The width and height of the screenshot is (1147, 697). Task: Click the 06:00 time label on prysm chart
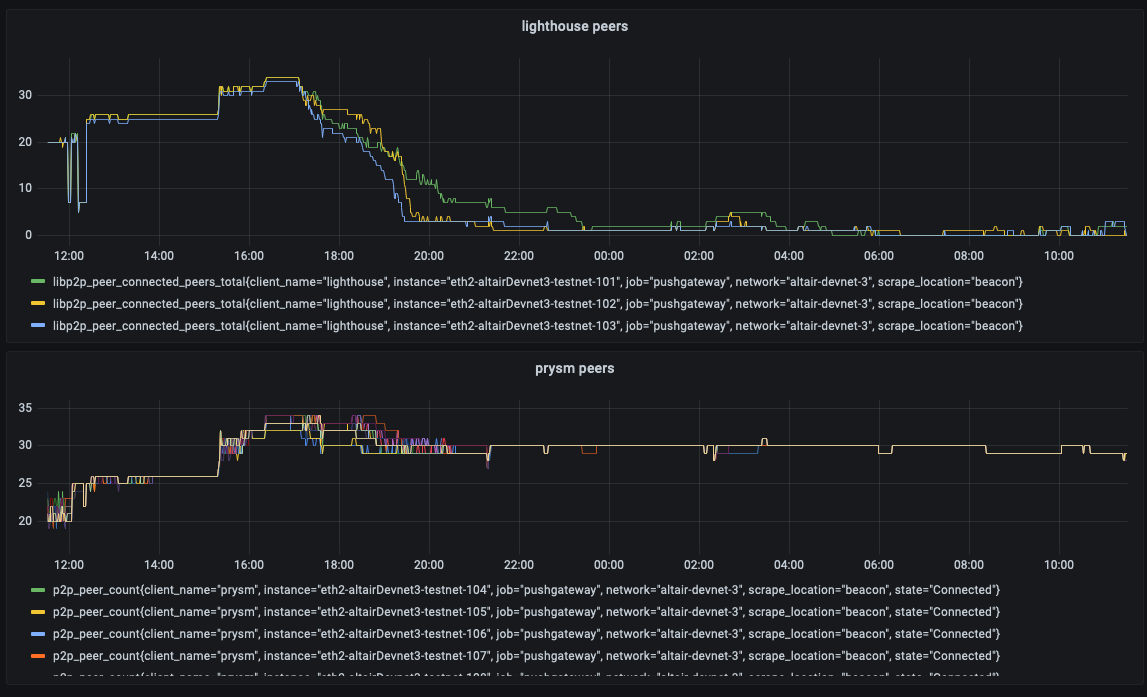pos(878,564)
